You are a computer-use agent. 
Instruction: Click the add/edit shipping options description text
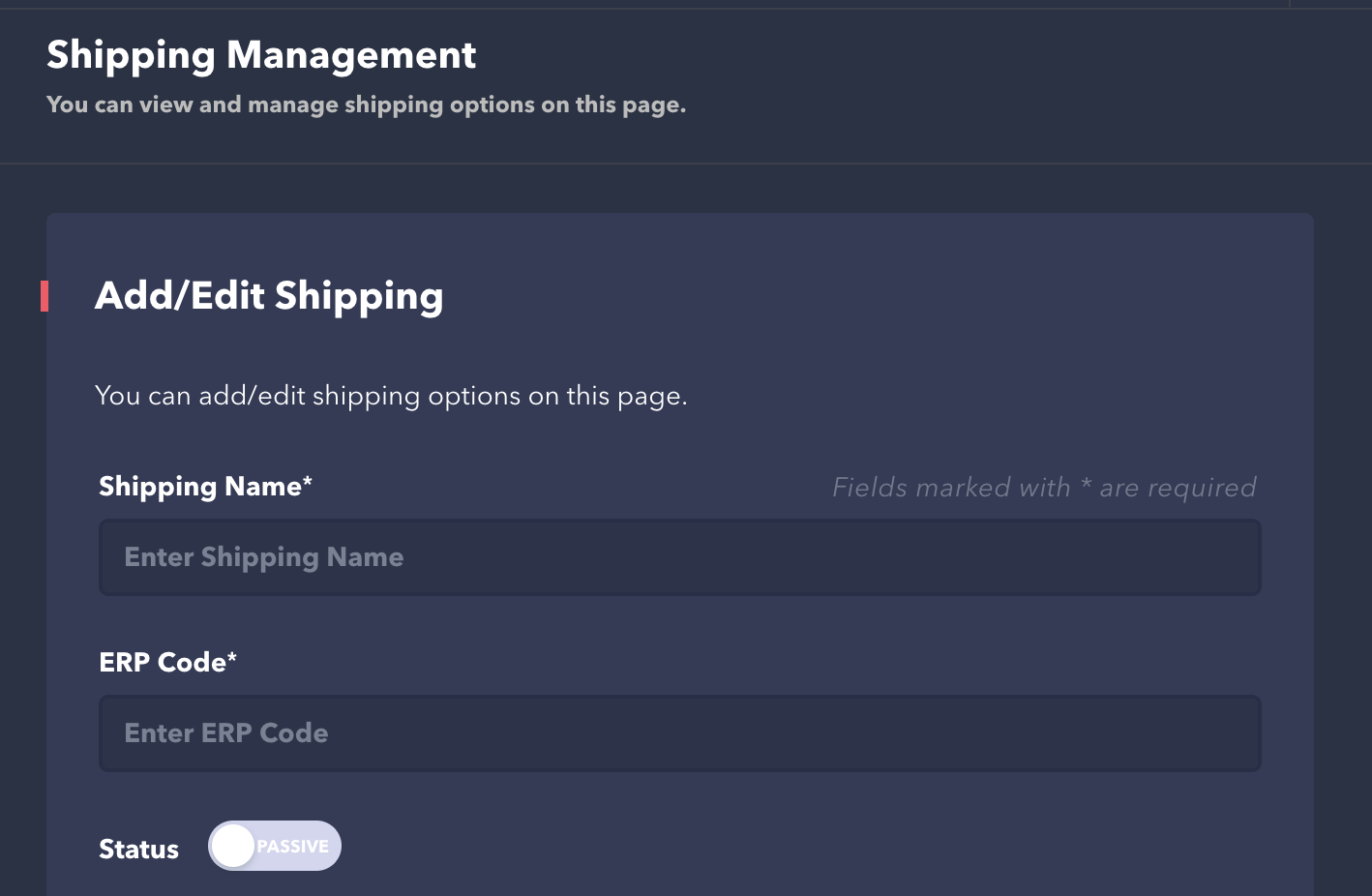pos(391,396)
